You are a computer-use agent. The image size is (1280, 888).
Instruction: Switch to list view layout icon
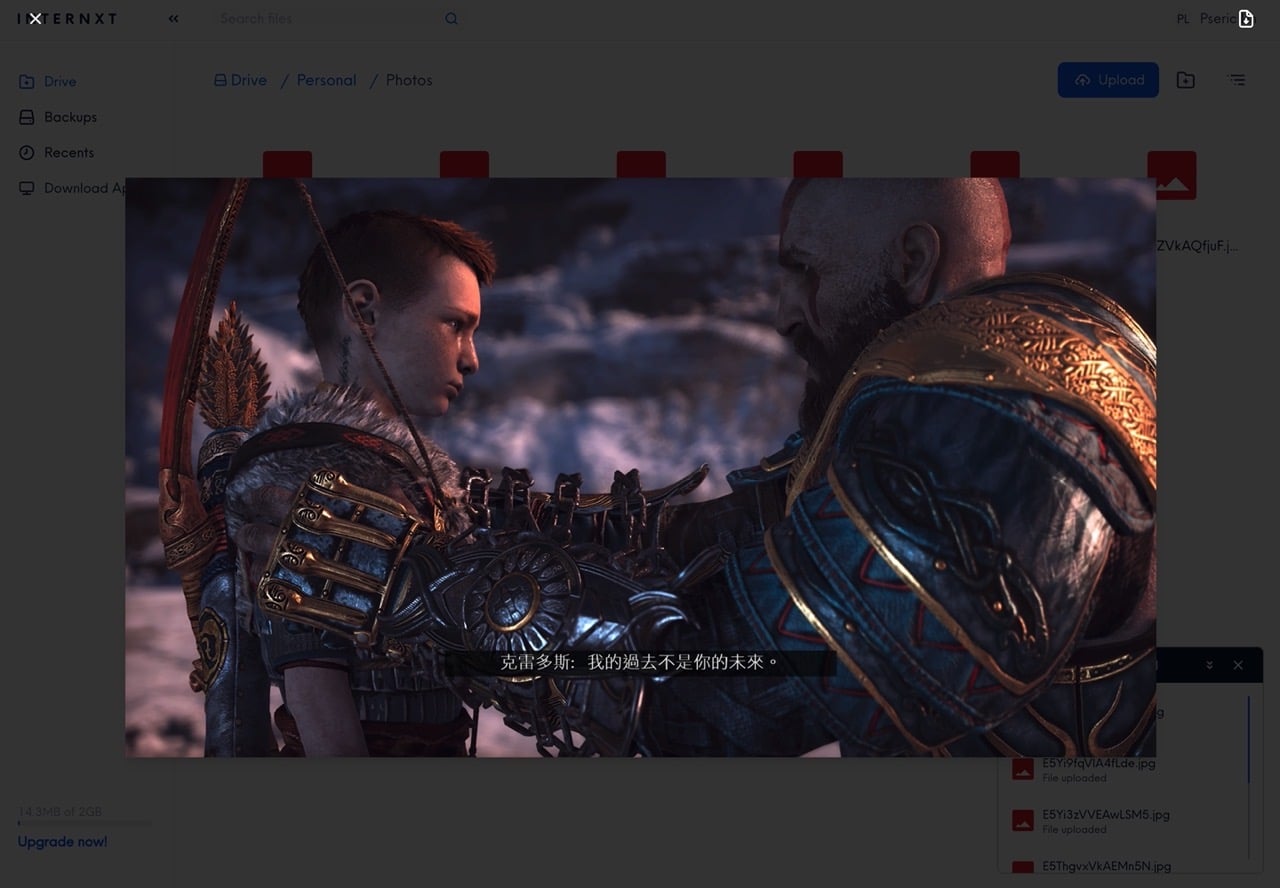click(1237, 80)
